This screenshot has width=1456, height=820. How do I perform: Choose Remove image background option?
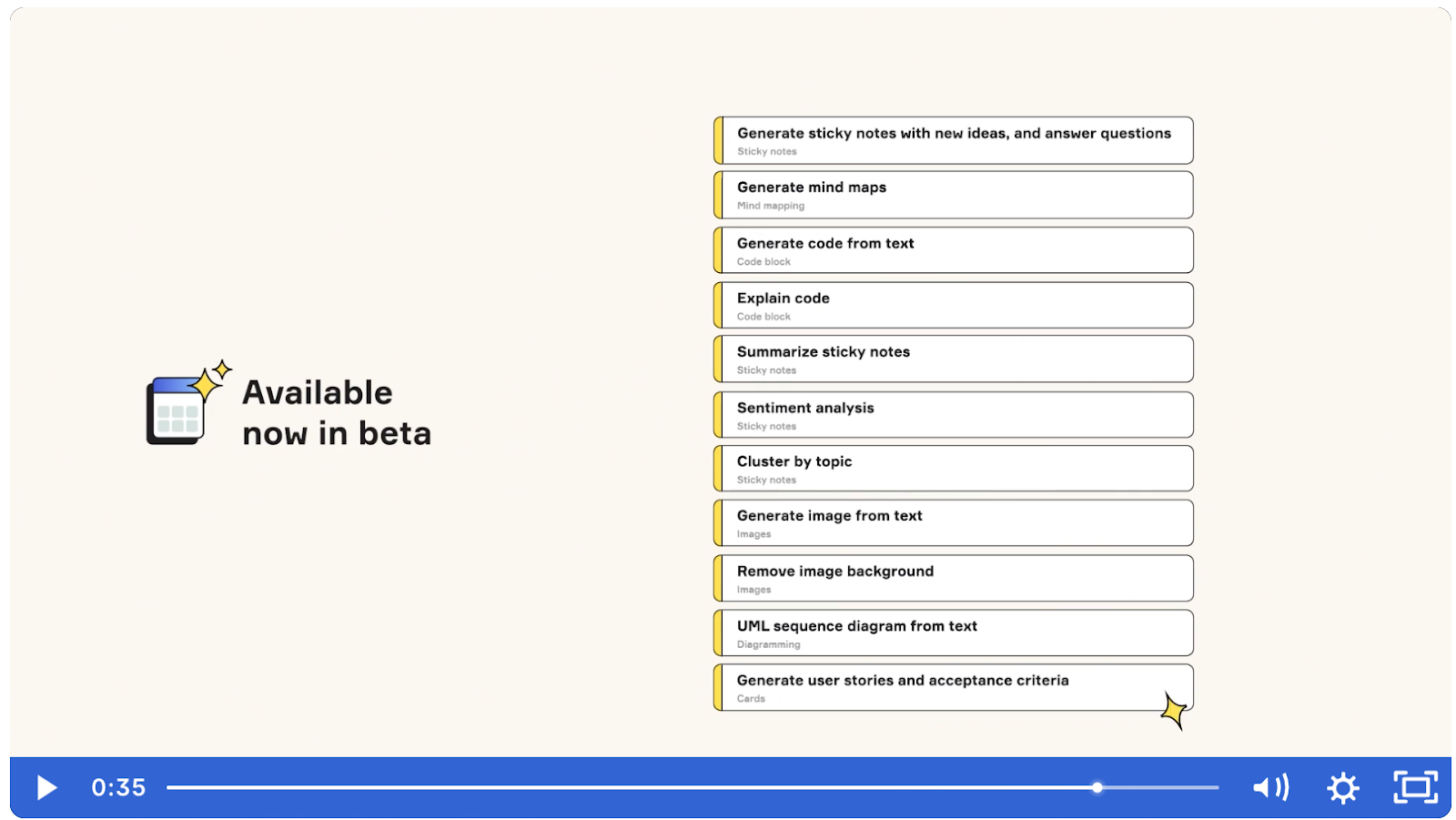[x=954, y=579]
